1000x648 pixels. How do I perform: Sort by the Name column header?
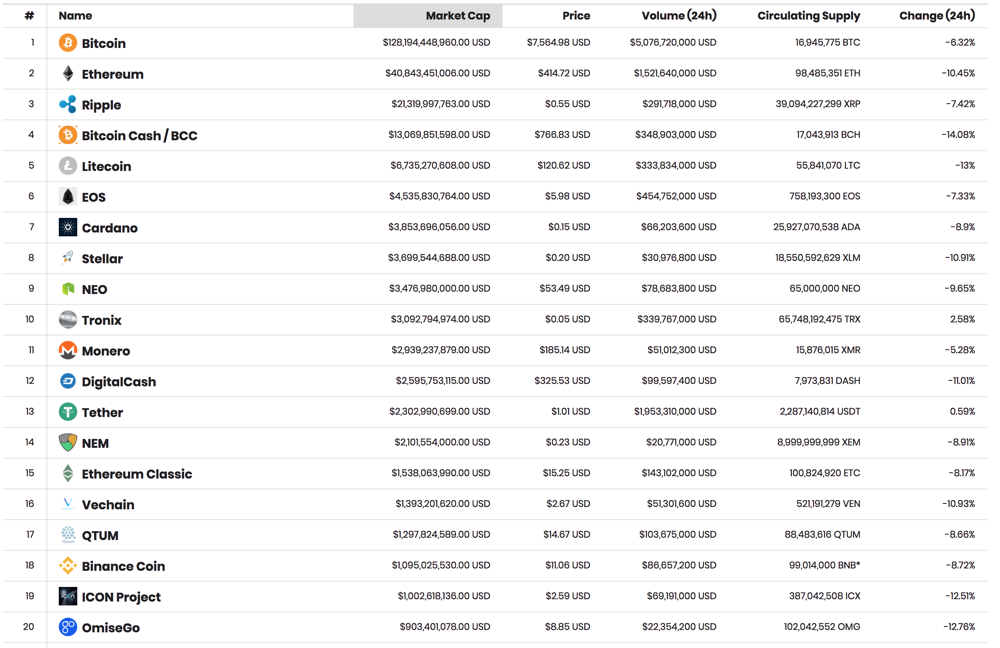coord(75,16)
